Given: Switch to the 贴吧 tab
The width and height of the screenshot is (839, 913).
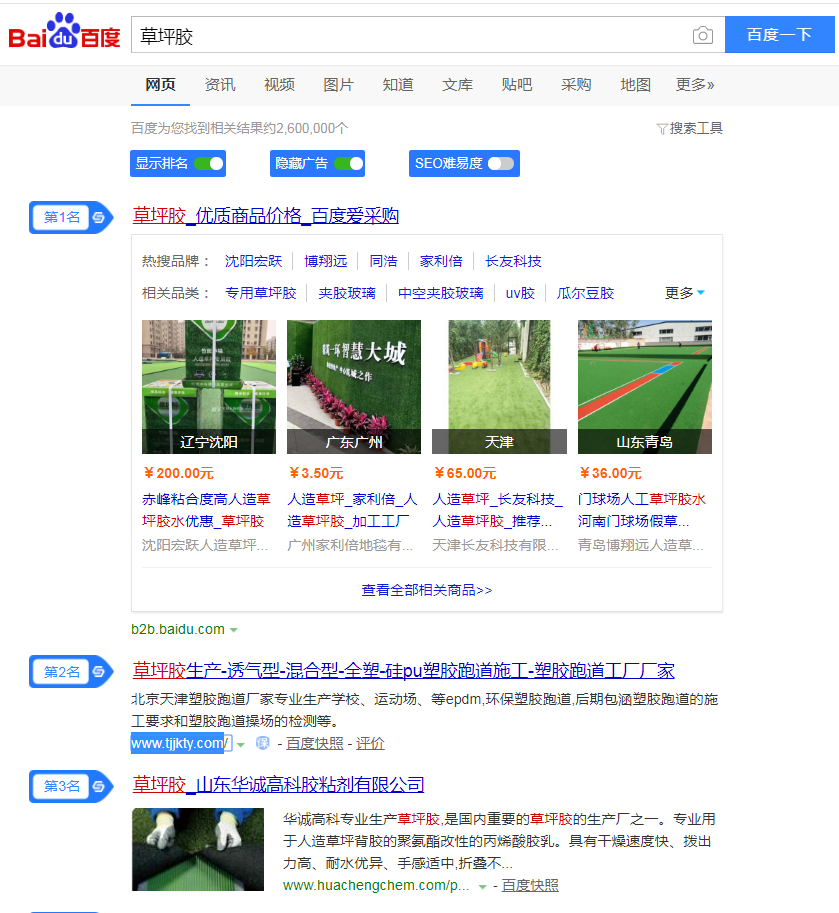Looking at the screenshot, I should pos(517,85).
